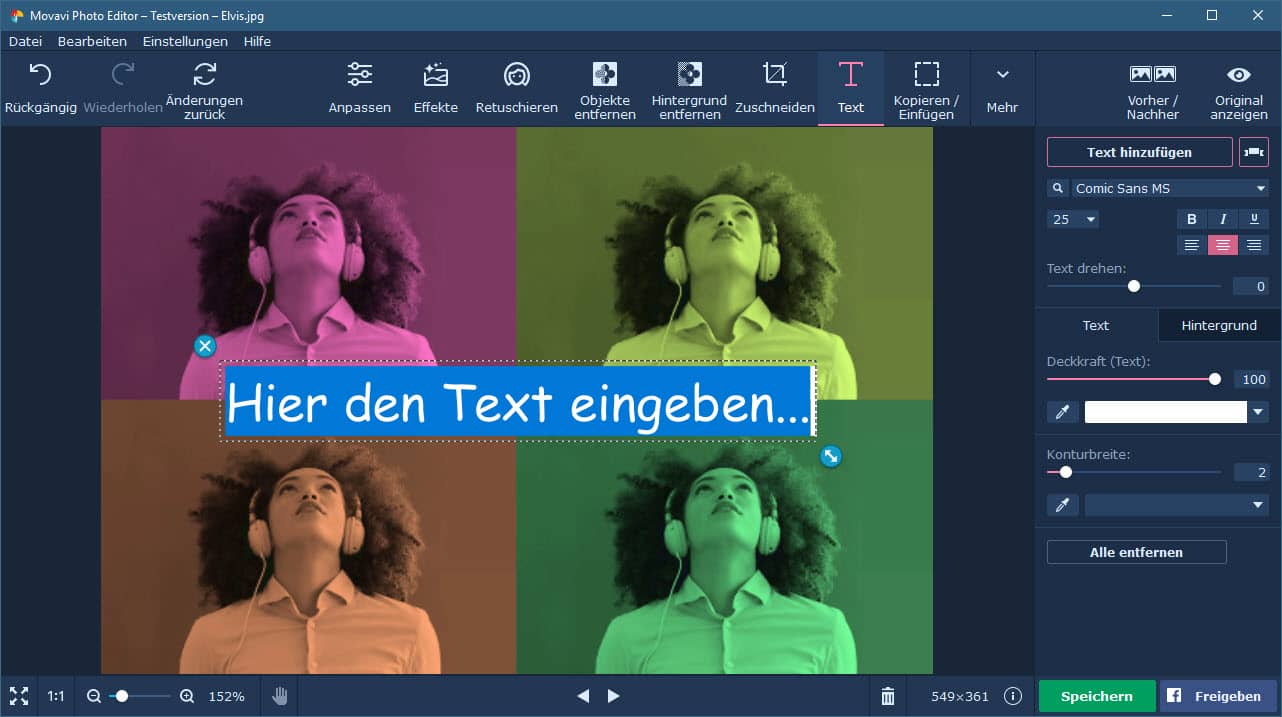This screenshot has width=1282, height=717.
Task: Click inside the 'Hier den Text eingeben...' text box
Action: coord(518,401)
